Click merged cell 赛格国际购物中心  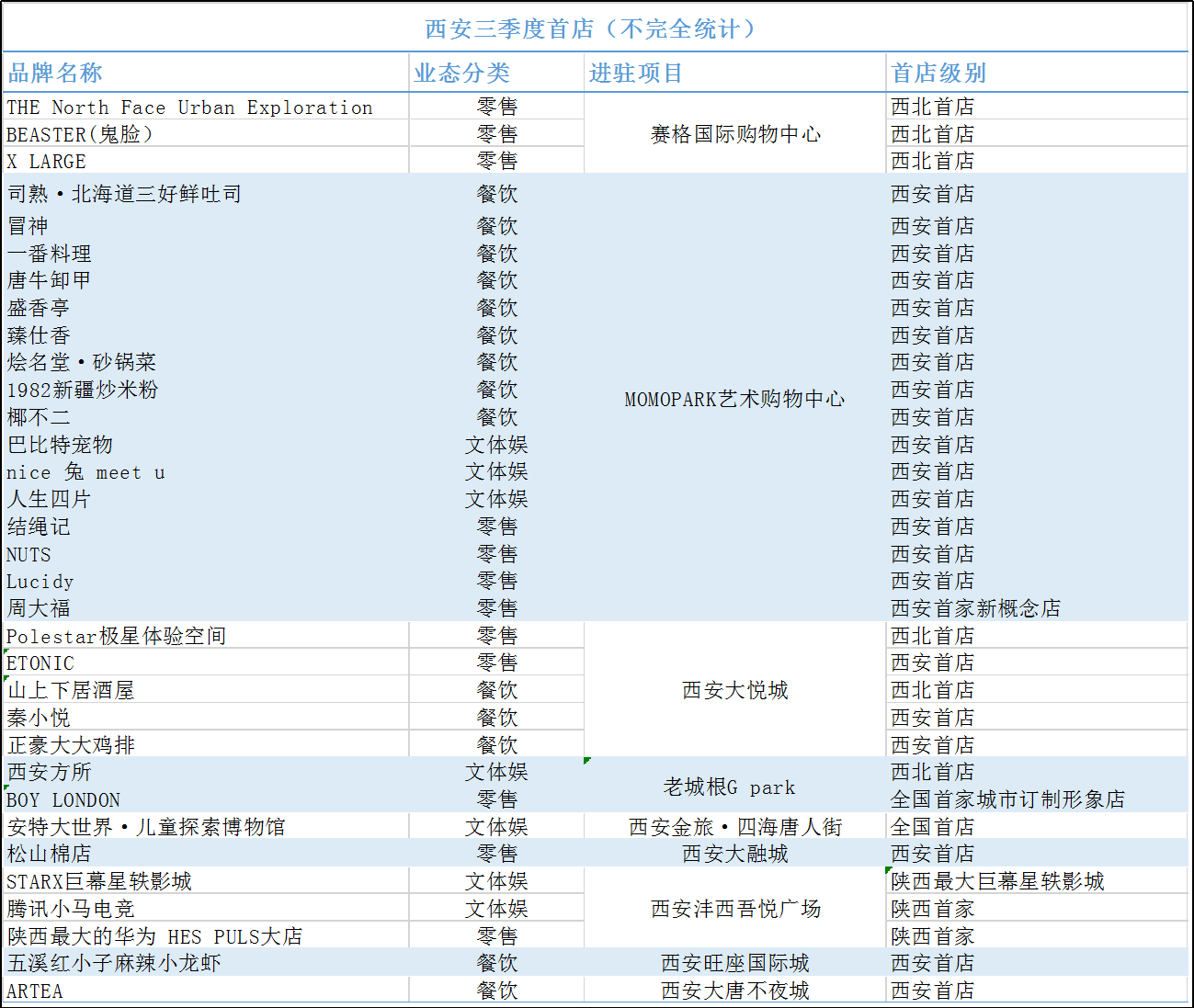pos(735,134)
